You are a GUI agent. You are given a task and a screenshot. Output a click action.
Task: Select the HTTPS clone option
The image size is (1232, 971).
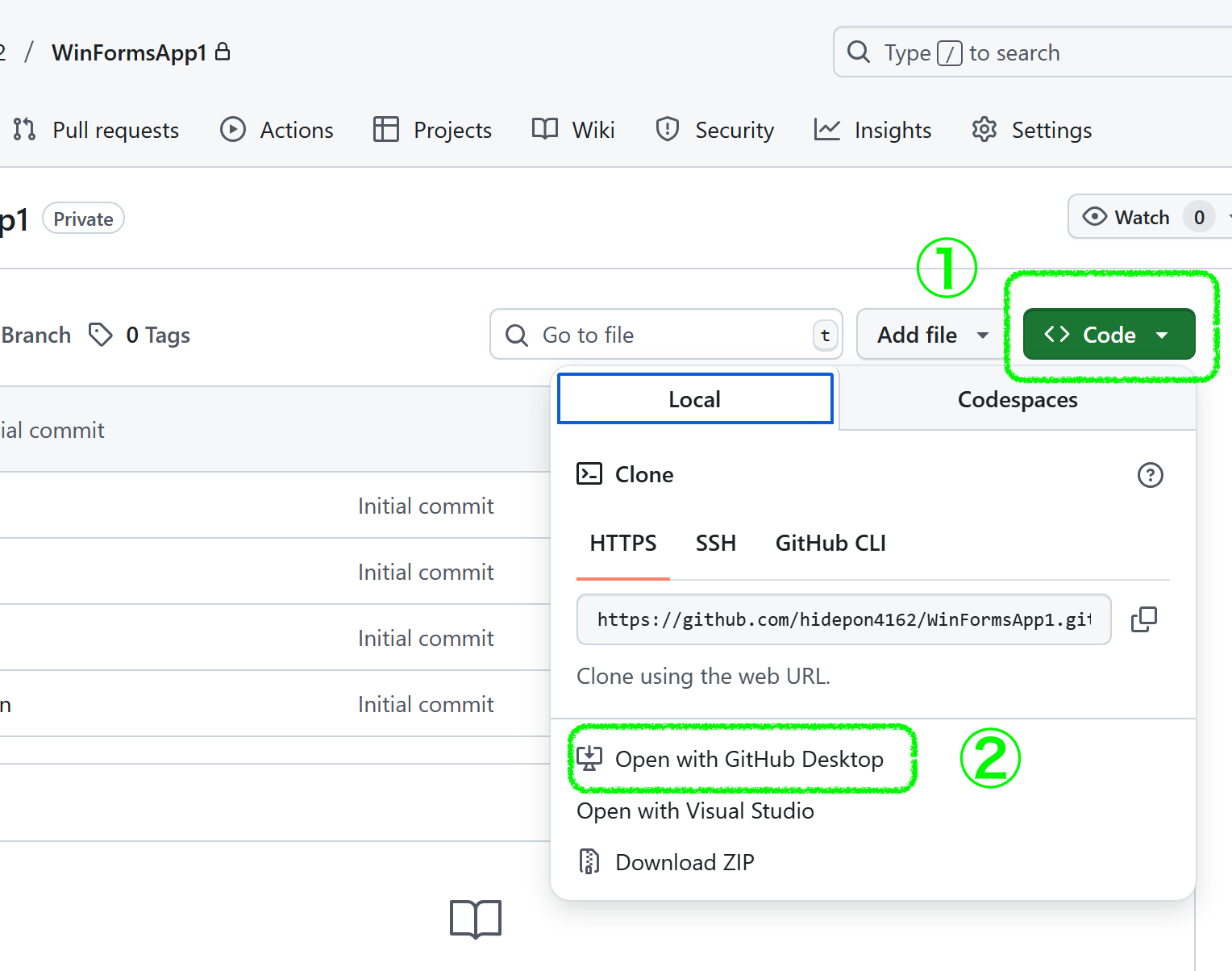pyautogui.click(x=623, y=543)
